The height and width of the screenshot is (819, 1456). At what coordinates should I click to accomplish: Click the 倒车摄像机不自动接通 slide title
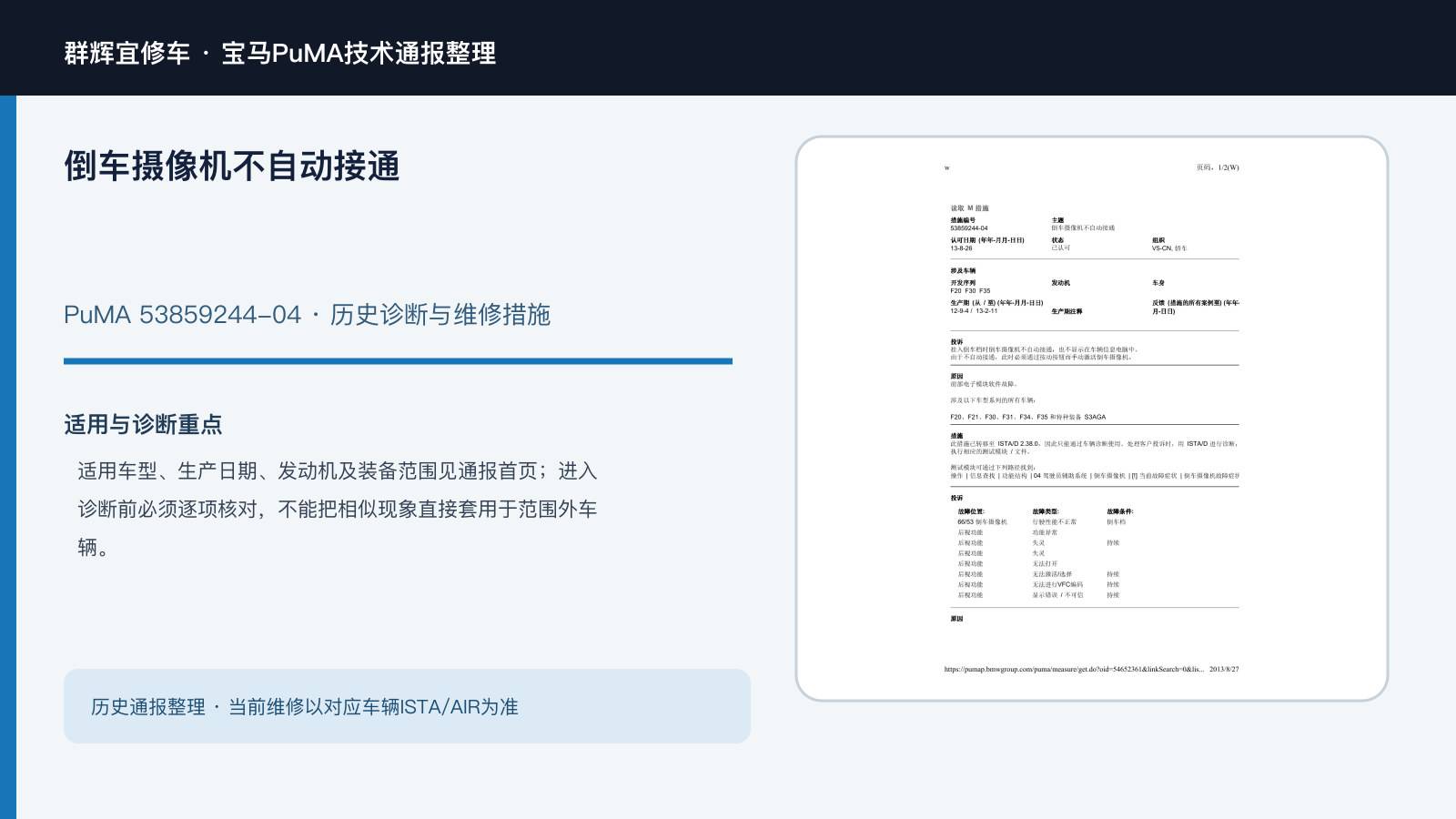click(x=232, y=167)
